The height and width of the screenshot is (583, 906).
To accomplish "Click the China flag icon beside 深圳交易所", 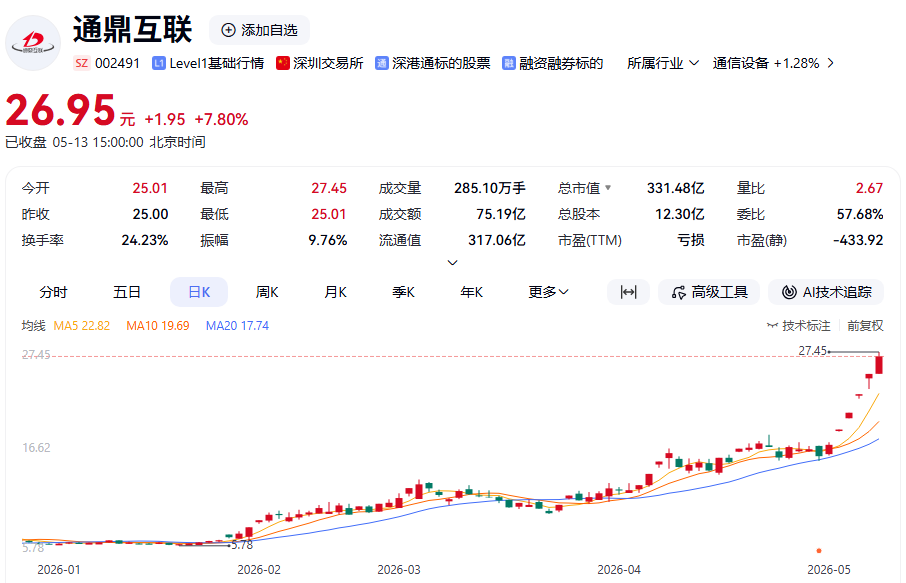I will (x=283, y=63).
